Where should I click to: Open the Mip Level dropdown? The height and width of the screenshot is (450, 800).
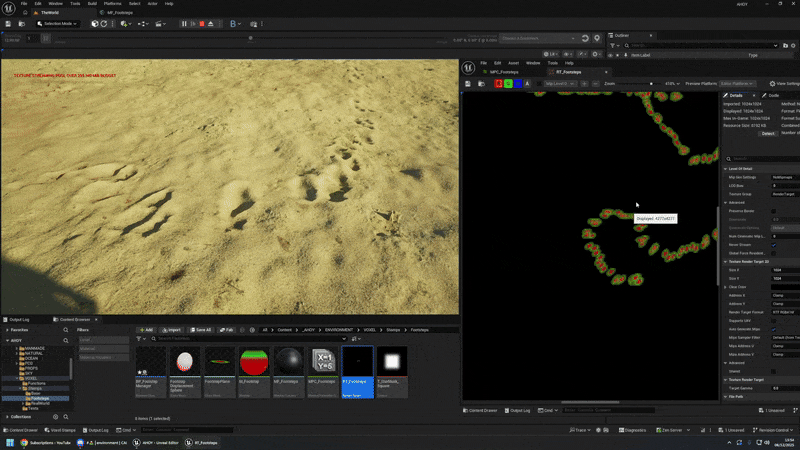point(560,84)
